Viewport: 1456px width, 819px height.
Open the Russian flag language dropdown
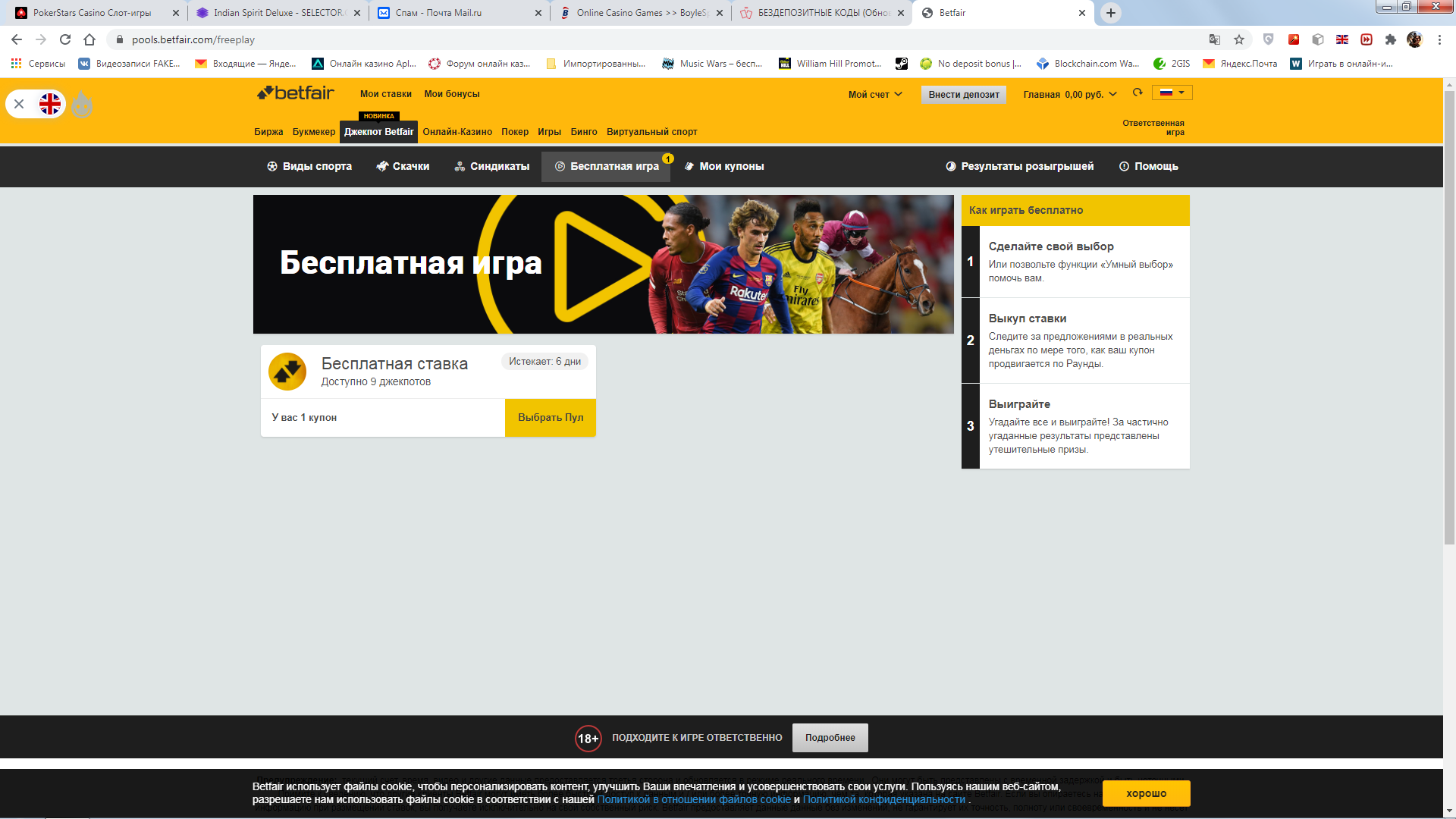coord(1172,93)
